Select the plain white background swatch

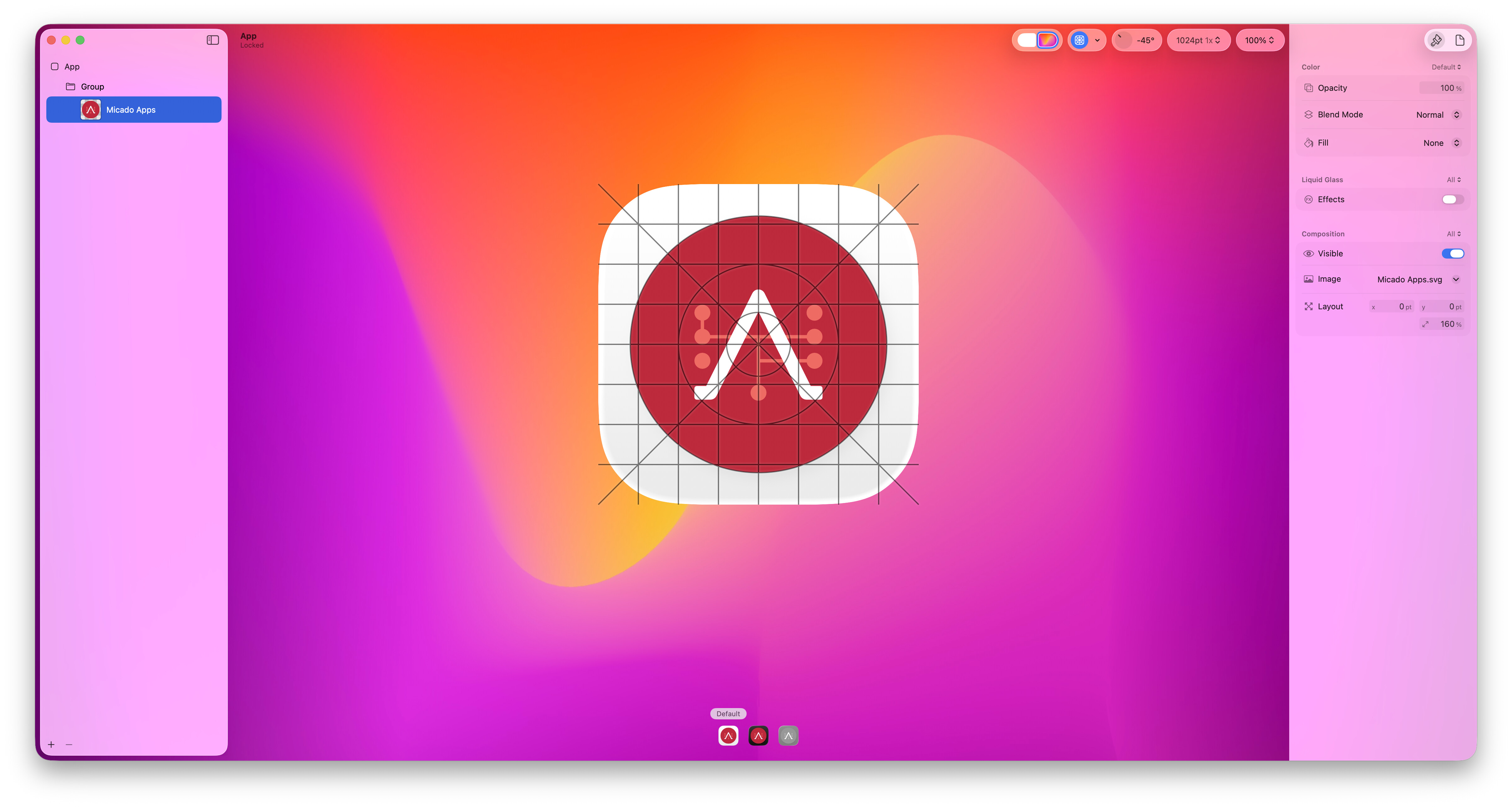[1027, 40]
